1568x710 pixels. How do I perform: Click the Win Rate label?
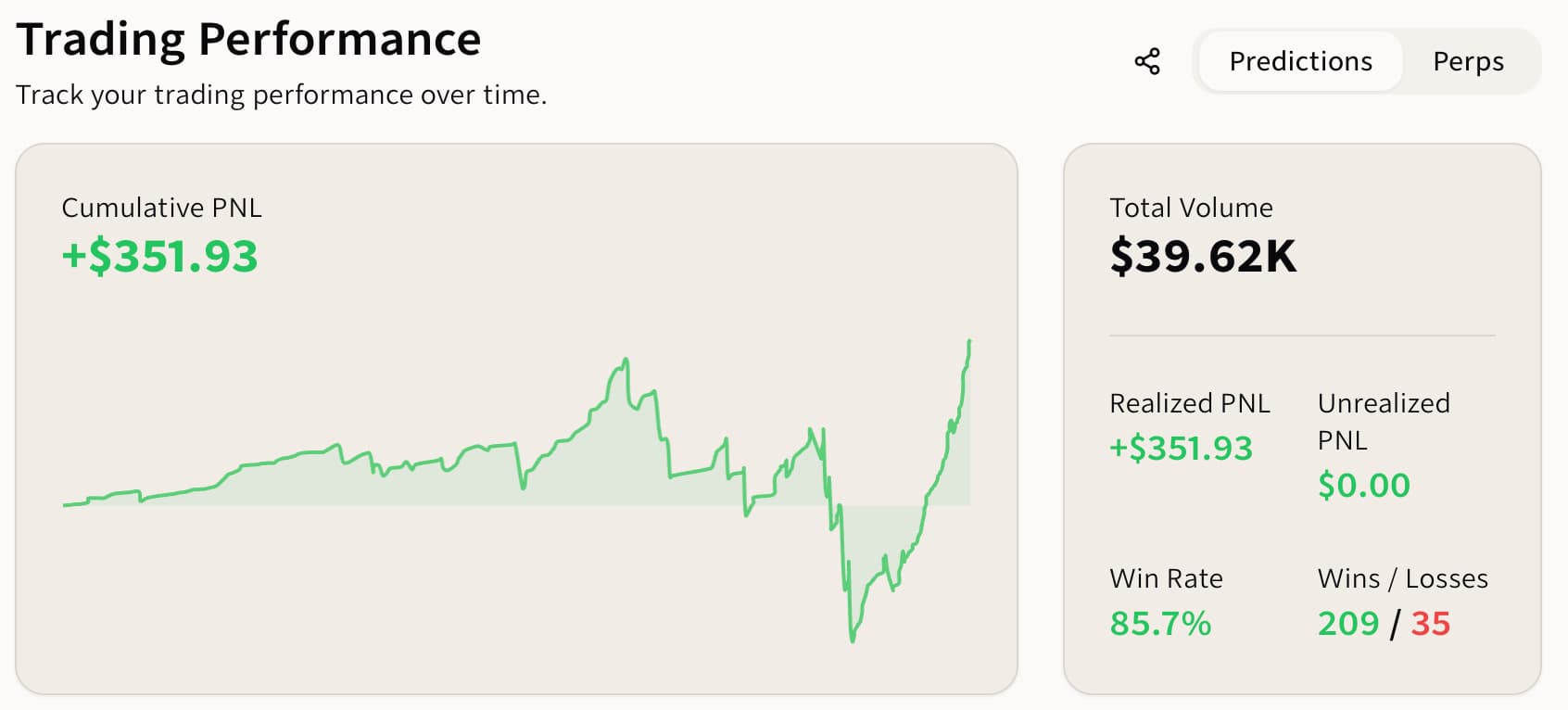(x=1166, y=579)
